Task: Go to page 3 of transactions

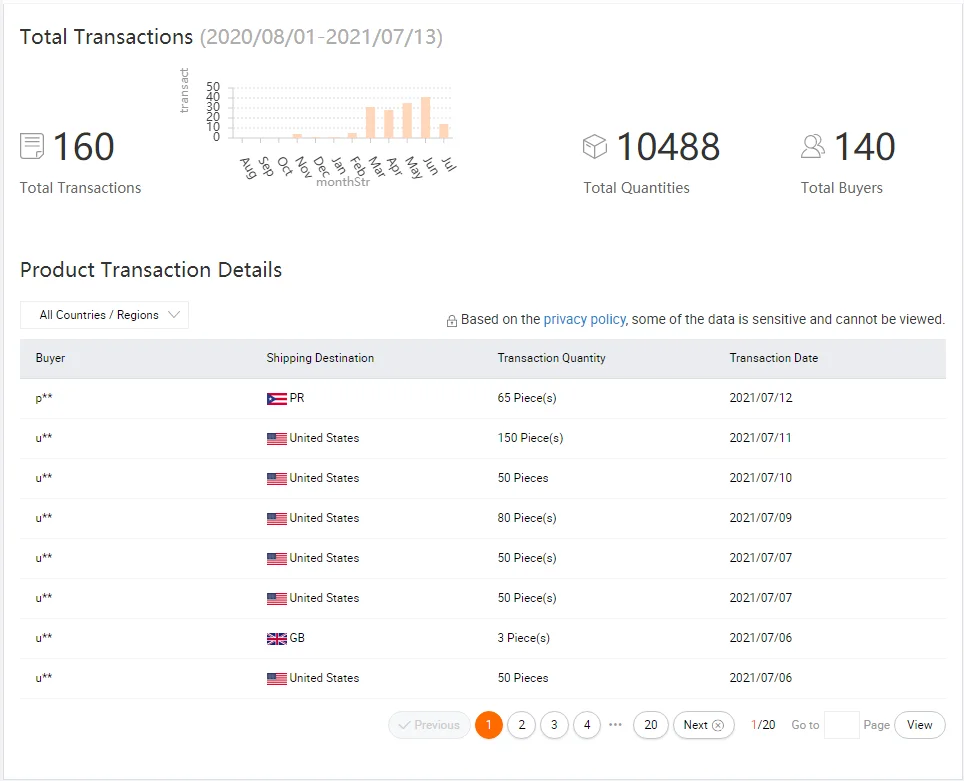Action: tap(554, 725)
